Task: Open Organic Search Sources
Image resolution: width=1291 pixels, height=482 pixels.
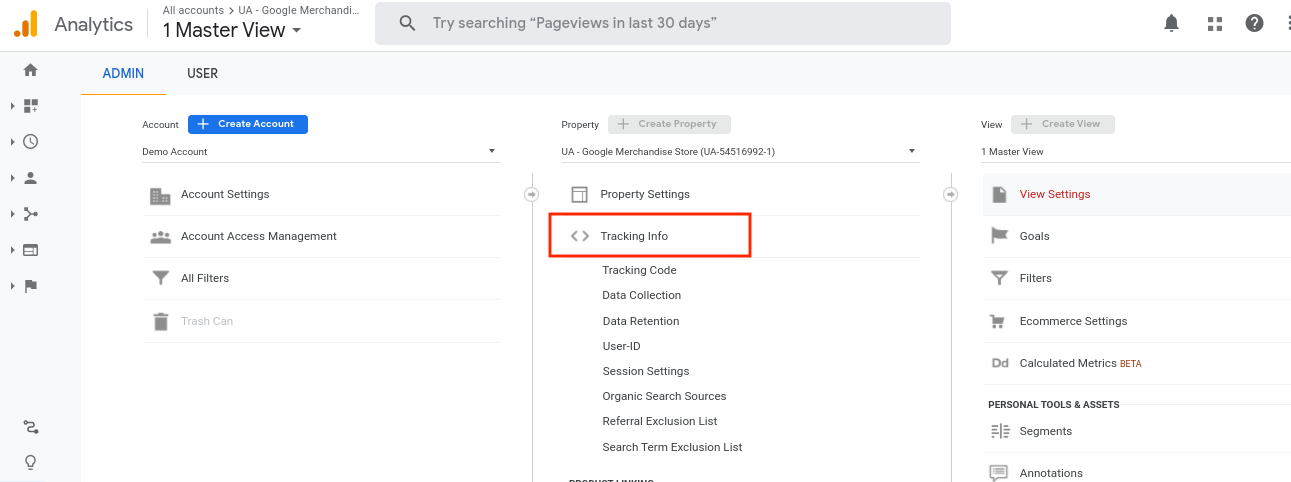Action: tap(664, 396)
